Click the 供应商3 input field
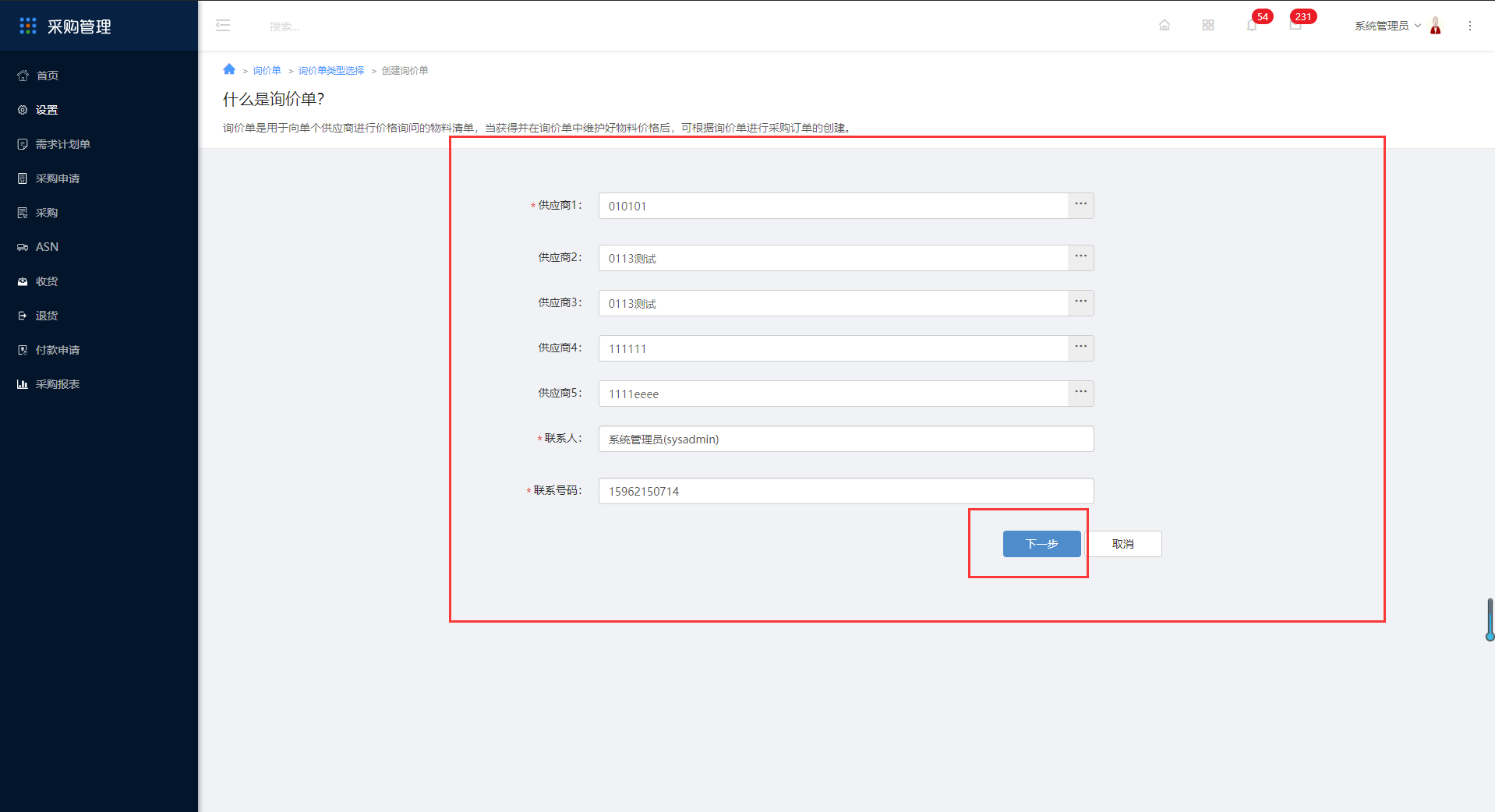1495x812 pixels. 833,303
